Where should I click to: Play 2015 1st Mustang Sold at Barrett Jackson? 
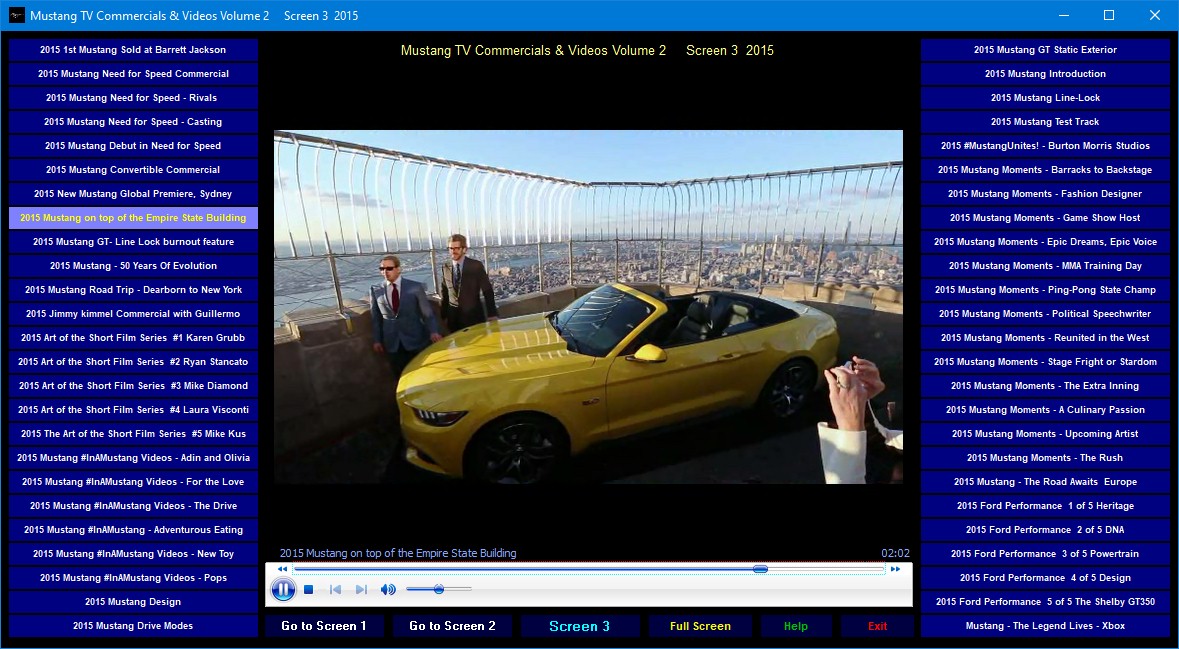(133, 50)
